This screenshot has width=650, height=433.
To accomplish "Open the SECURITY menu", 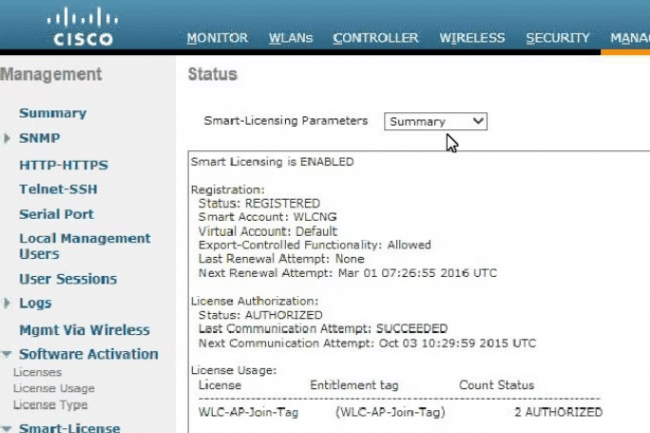I will pyautogui.click(x=558, y=38).
